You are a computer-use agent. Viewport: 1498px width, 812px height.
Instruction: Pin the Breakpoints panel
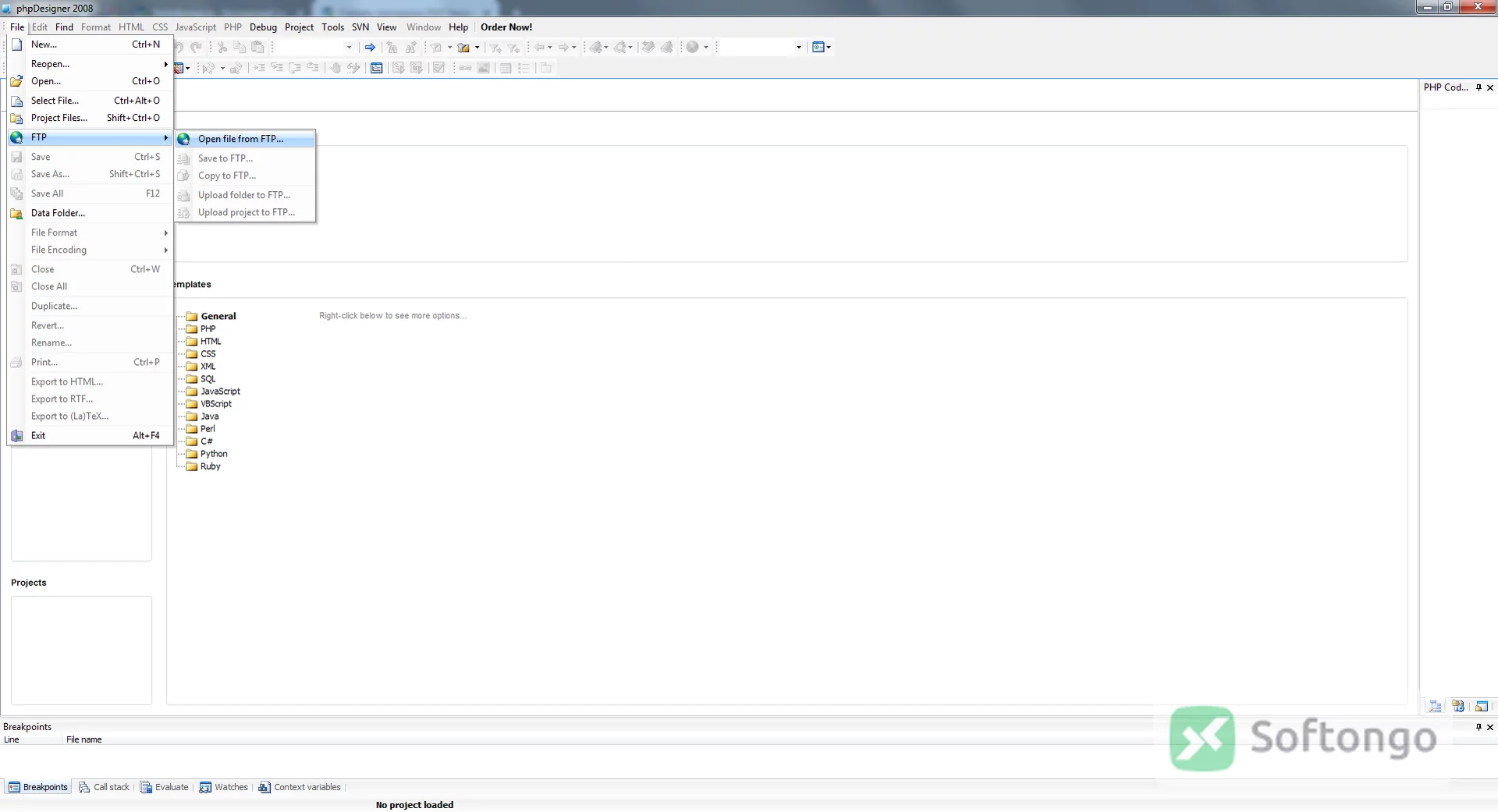click(1478, 727)
